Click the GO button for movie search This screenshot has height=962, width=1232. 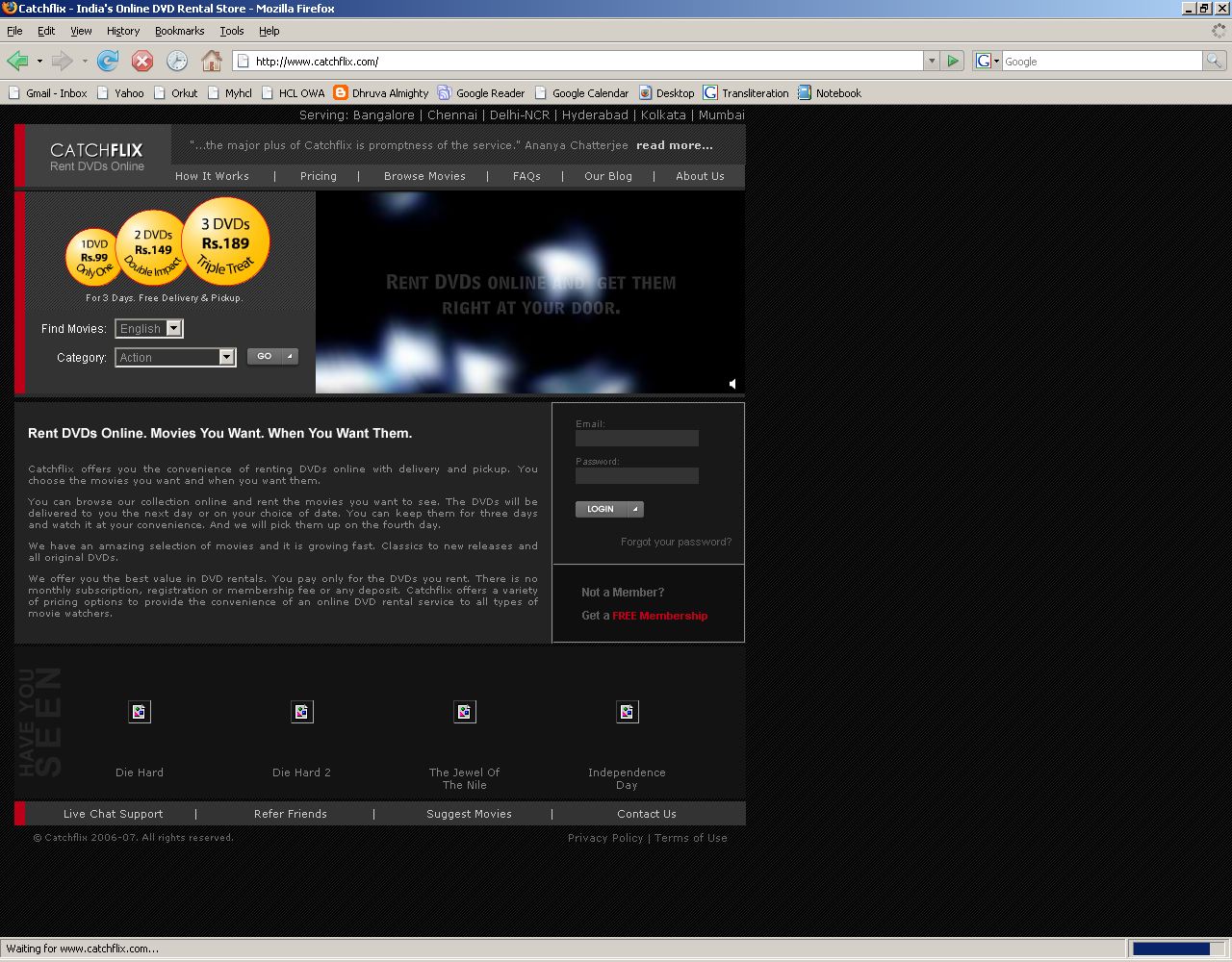[x=272, y=357]
